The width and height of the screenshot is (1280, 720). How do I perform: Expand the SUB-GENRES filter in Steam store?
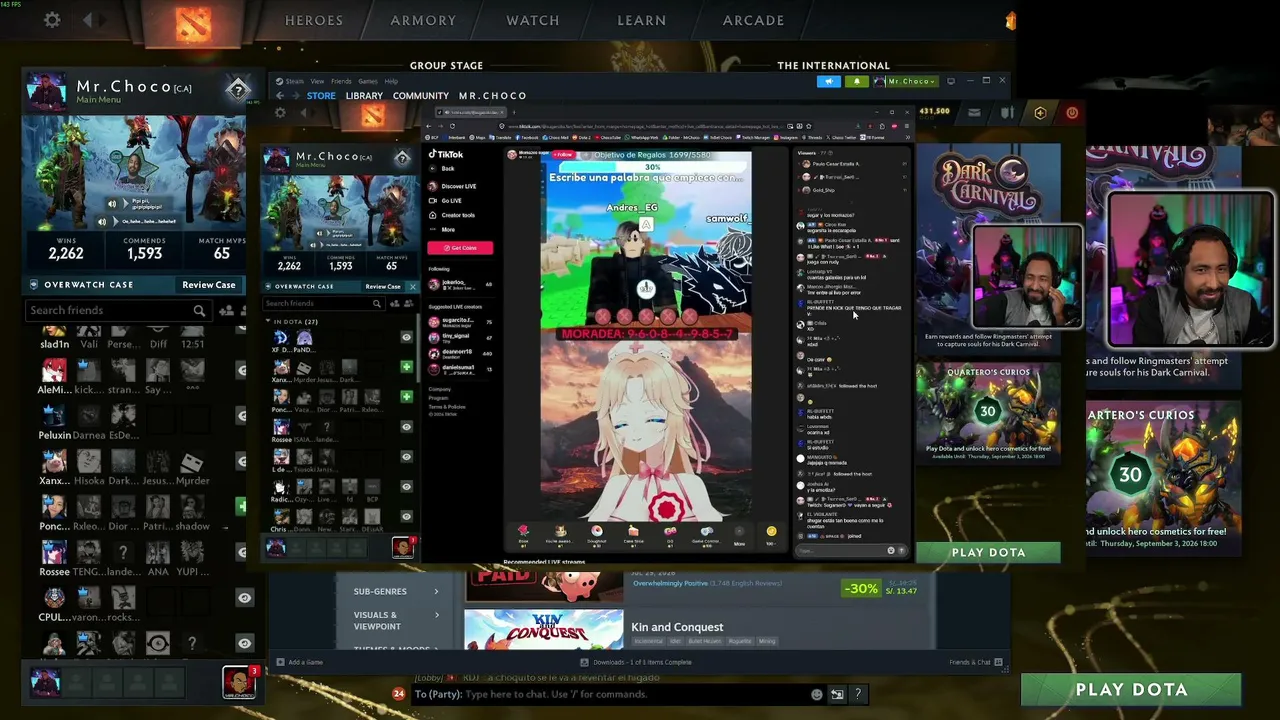tap(396, 591)
